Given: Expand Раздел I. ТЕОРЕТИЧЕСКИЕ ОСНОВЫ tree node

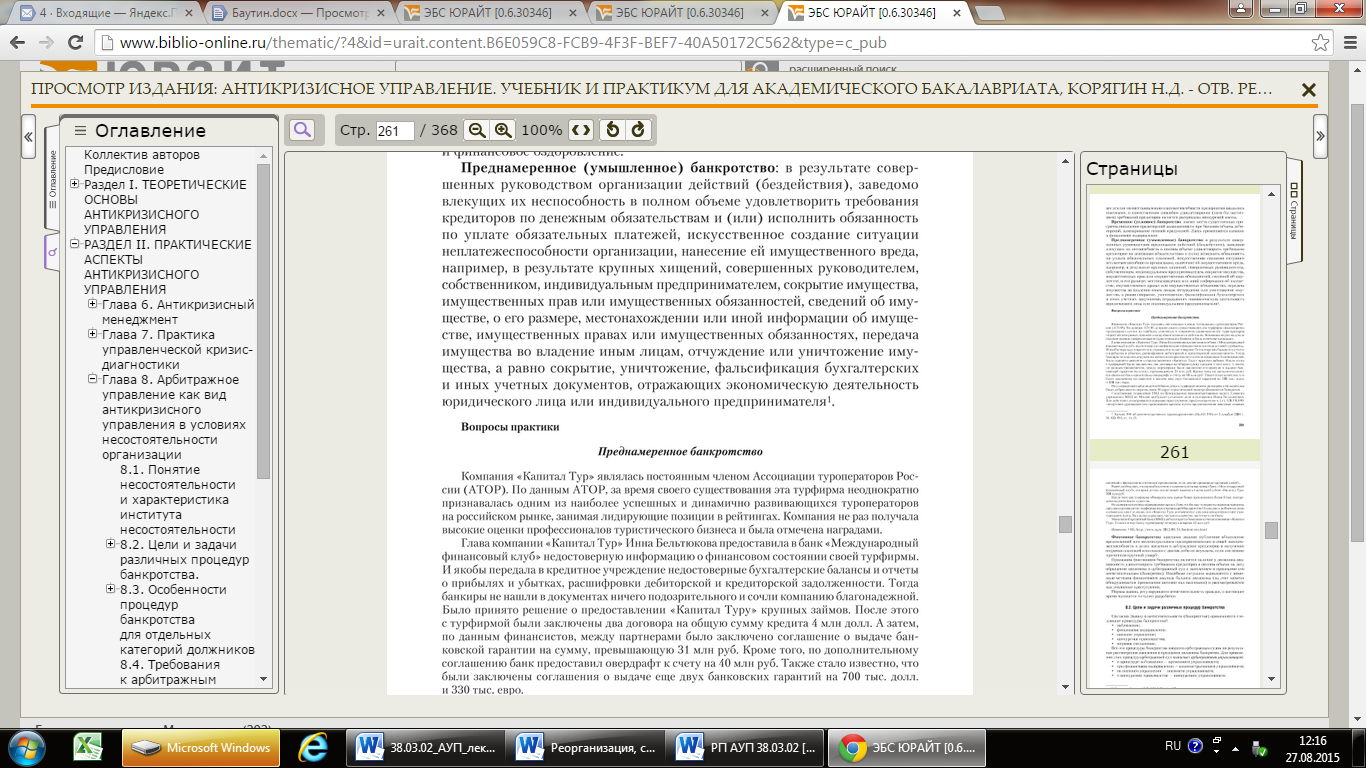Looking at the screenshot, I should tap(75, 185).
